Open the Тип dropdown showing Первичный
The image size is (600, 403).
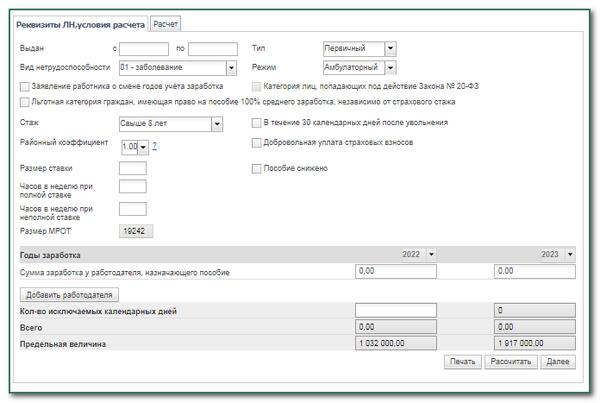pyautogui.click(x=390, y=48)
